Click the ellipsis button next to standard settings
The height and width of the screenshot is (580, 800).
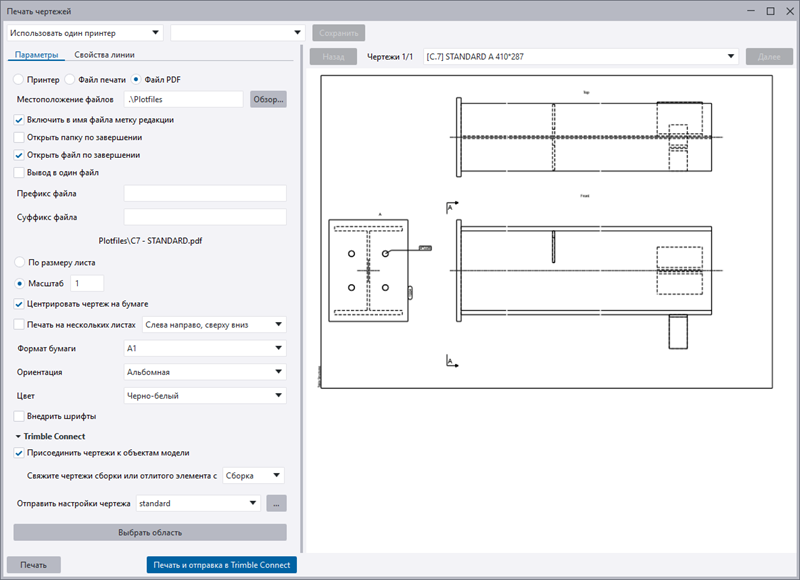277,503
